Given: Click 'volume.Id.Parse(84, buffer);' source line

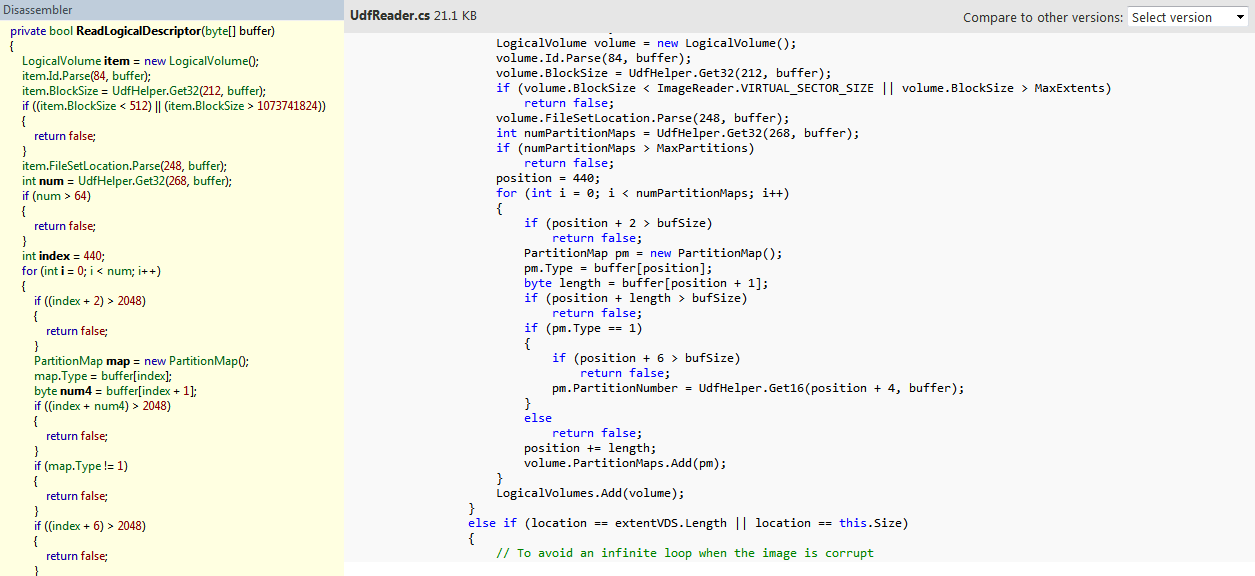Looking at the screenshot, I should 594,58.
